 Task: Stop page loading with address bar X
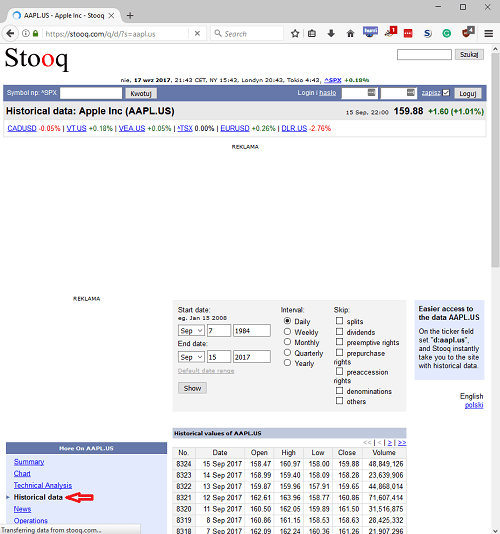click(197, 33)
